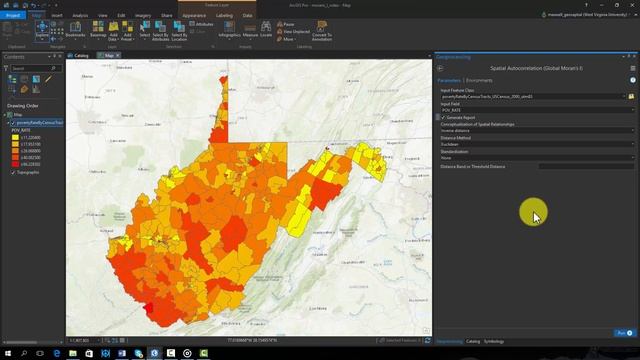Open the Project tab
Viewport: 640px width, 360px height.
[x=13, y=16]
